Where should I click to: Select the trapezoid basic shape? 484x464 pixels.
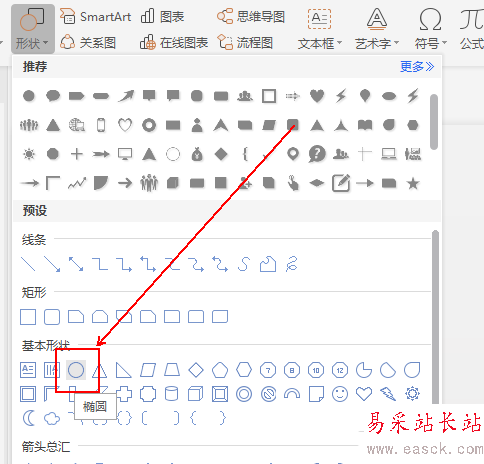click(172, 370)
